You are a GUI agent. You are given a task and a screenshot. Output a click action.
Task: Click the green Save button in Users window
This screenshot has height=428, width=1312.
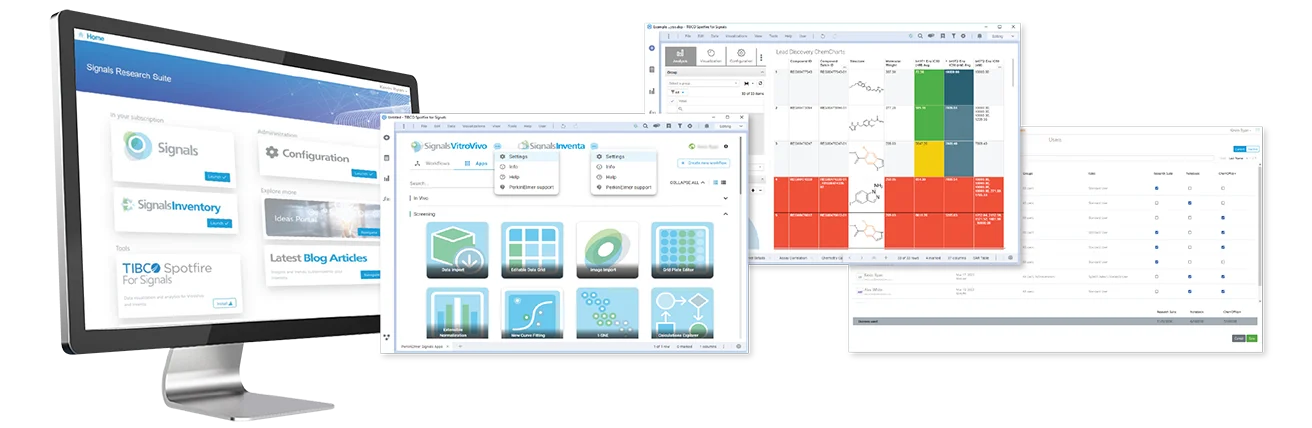(1251, 339)
